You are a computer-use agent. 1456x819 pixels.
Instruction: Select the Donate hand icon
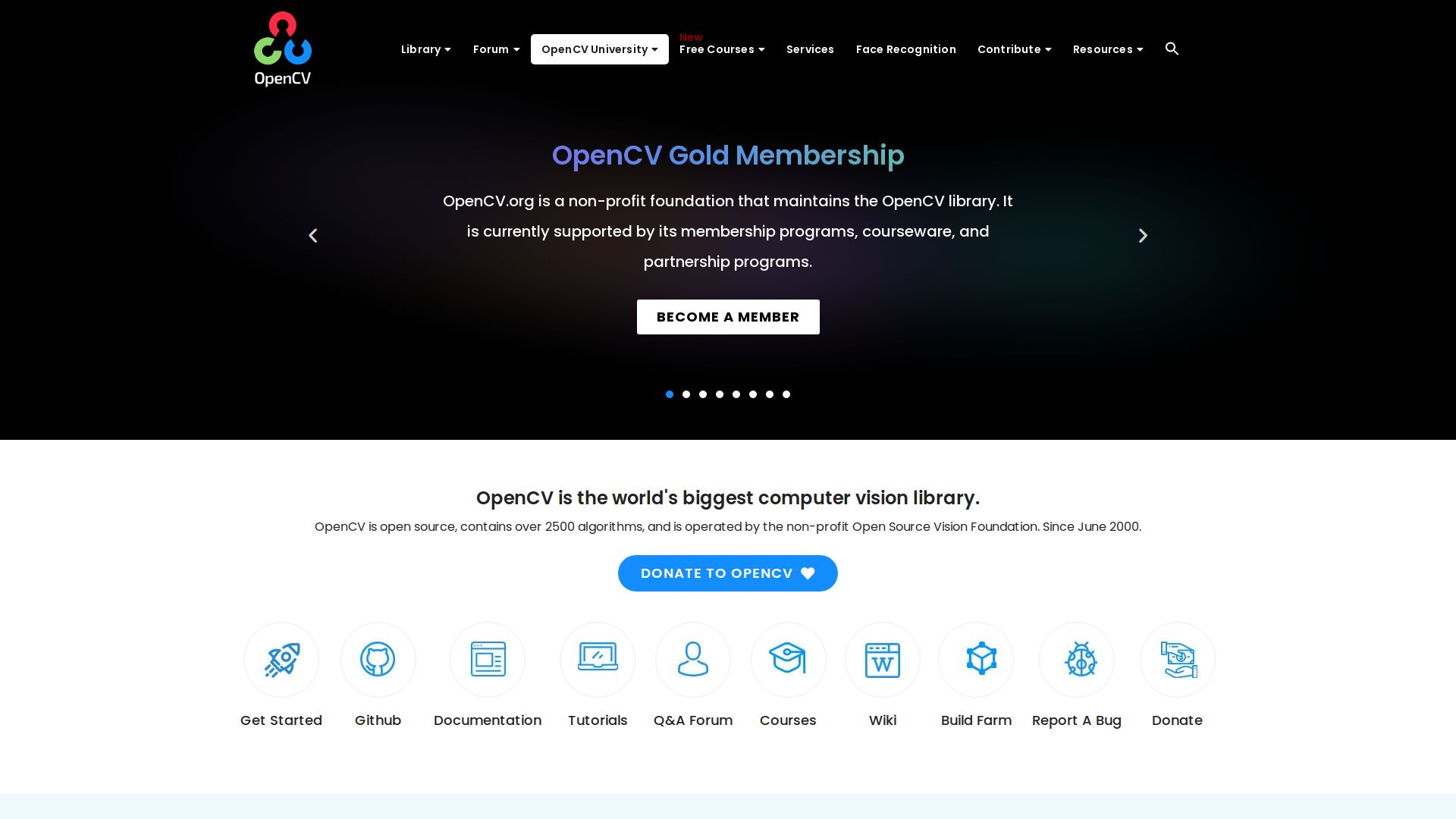tap(1177, 659)
